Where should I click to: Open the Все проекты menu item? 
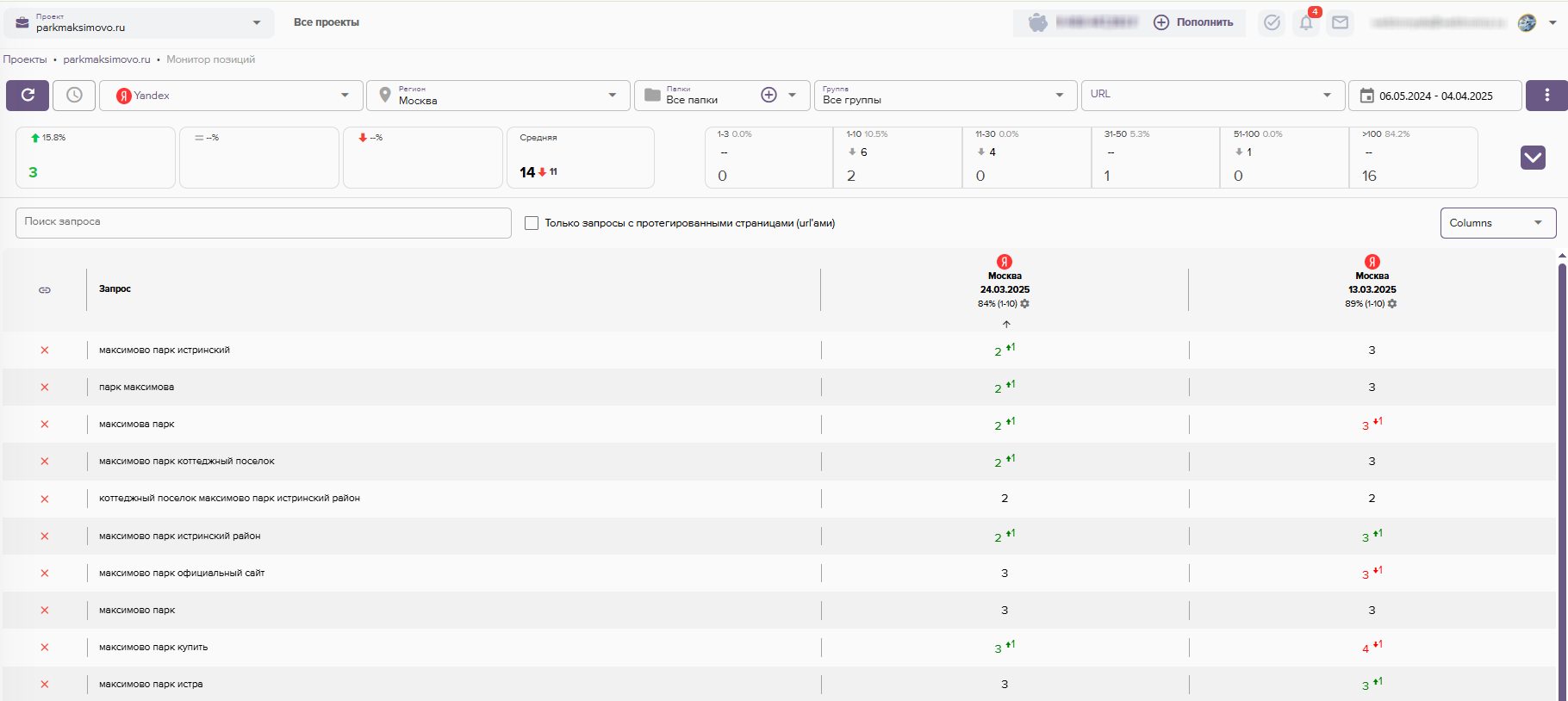click(327, 22)
